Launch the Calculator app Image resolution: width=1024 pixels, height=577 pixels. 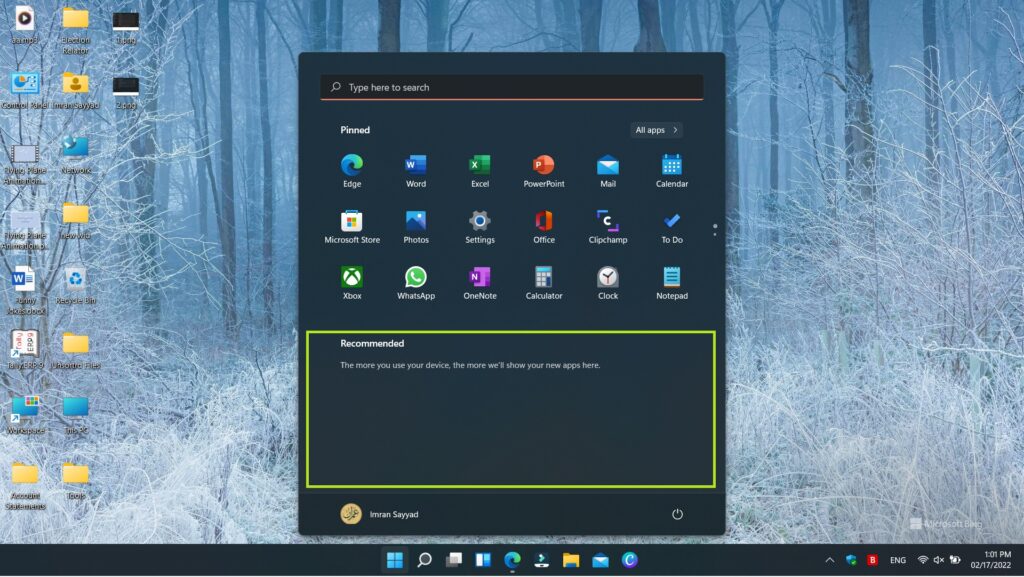coord(543,283)
